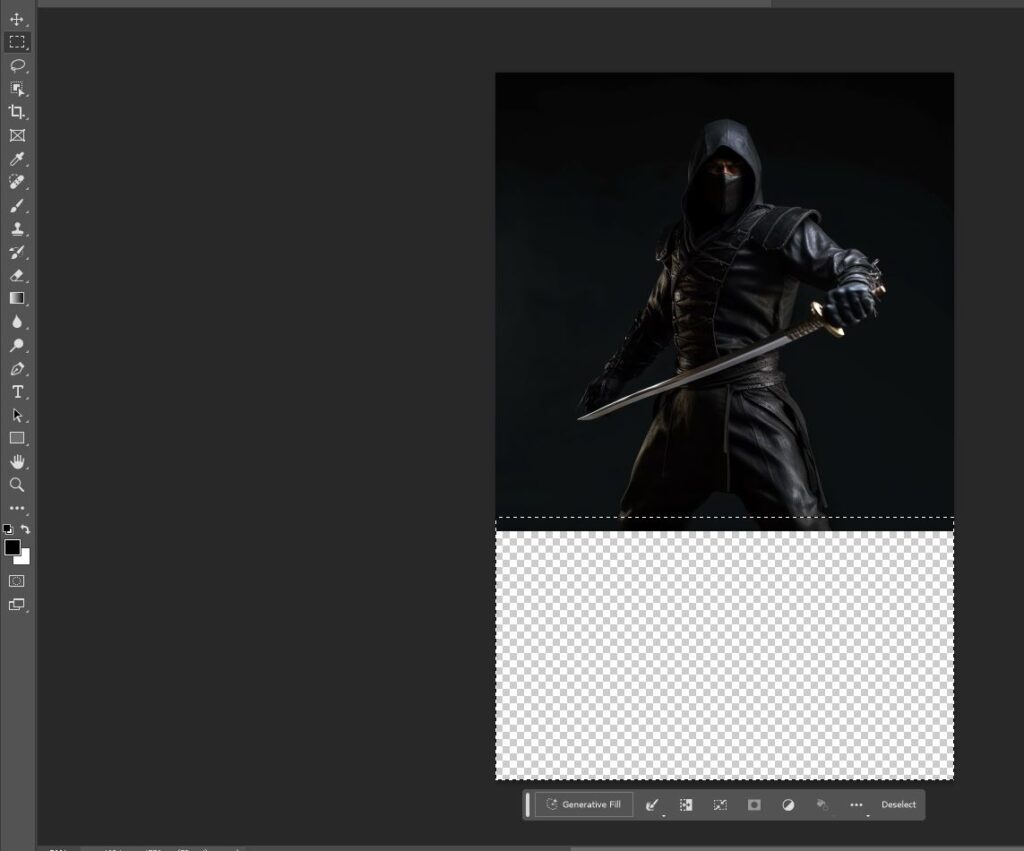Choose the Crop tool

click(x=17, y=112)
